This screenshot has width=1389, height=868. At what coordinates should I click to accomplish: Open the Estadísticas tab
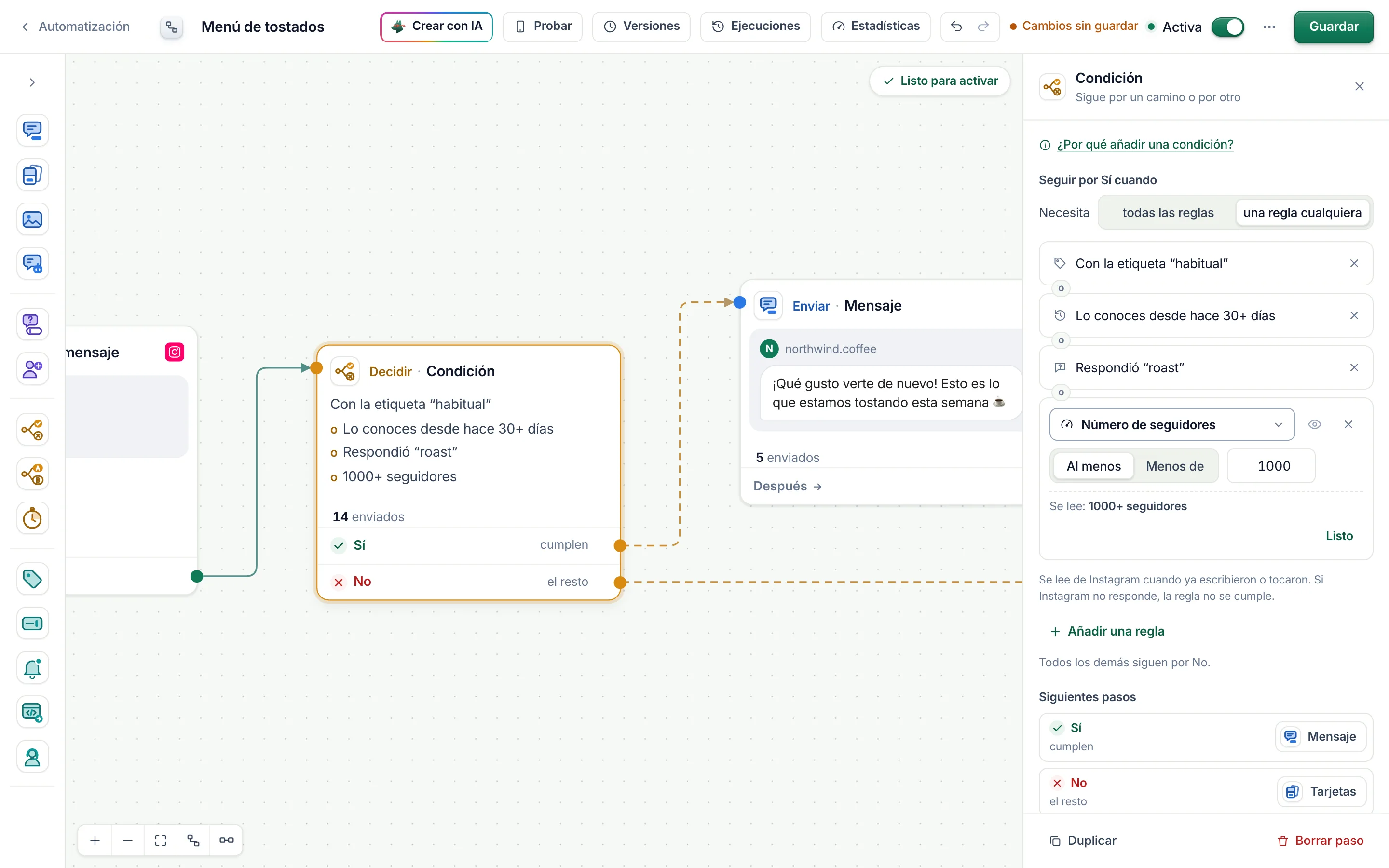tap(875, 27)
